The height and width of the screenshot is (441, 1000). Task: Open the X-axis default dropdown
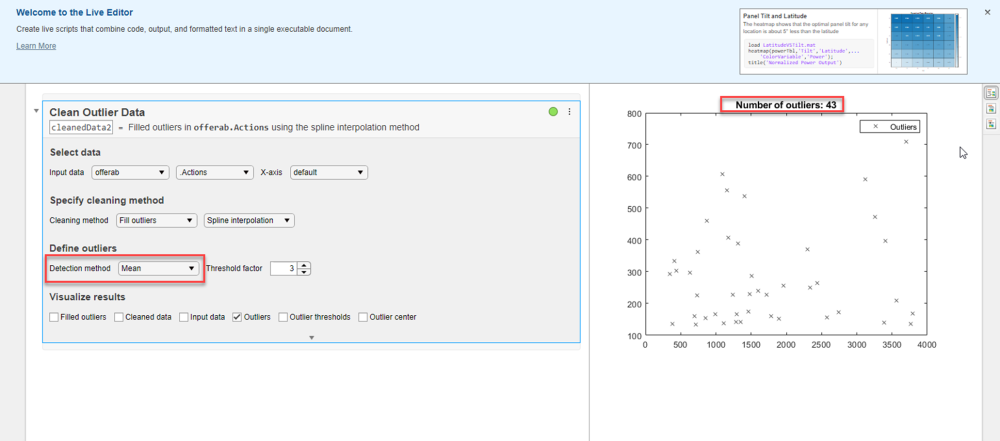click(328, 172)
